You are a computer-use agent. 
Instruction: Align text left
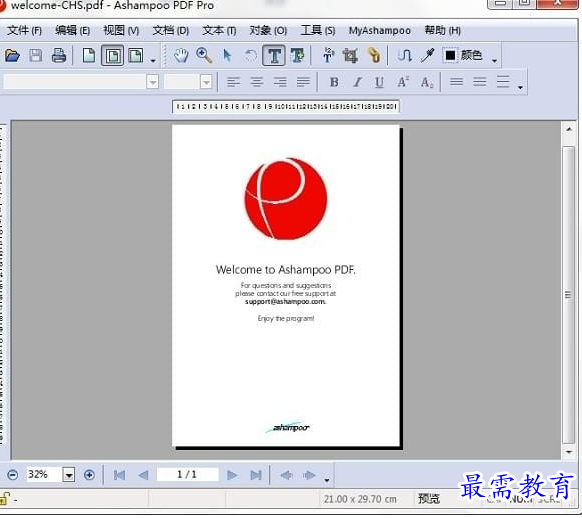(233, 82)
